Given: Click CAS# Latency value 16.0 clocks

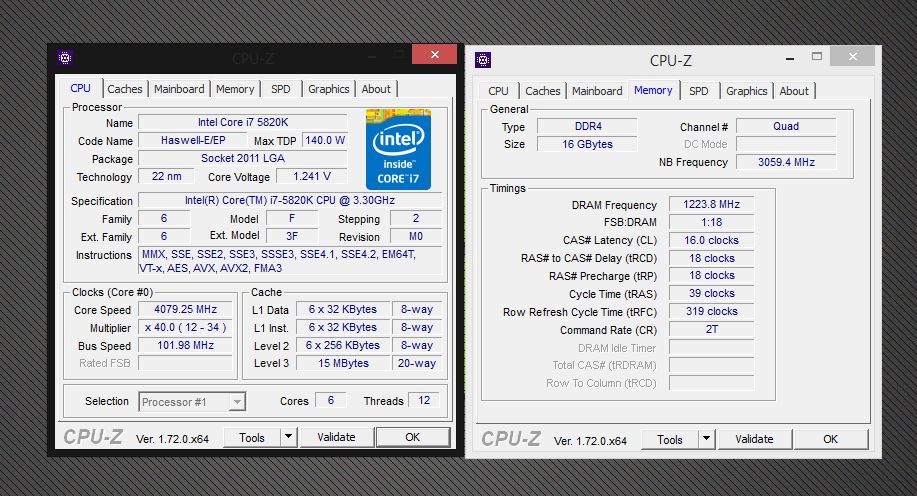Looking at the screenshot, I should (711, 240).
